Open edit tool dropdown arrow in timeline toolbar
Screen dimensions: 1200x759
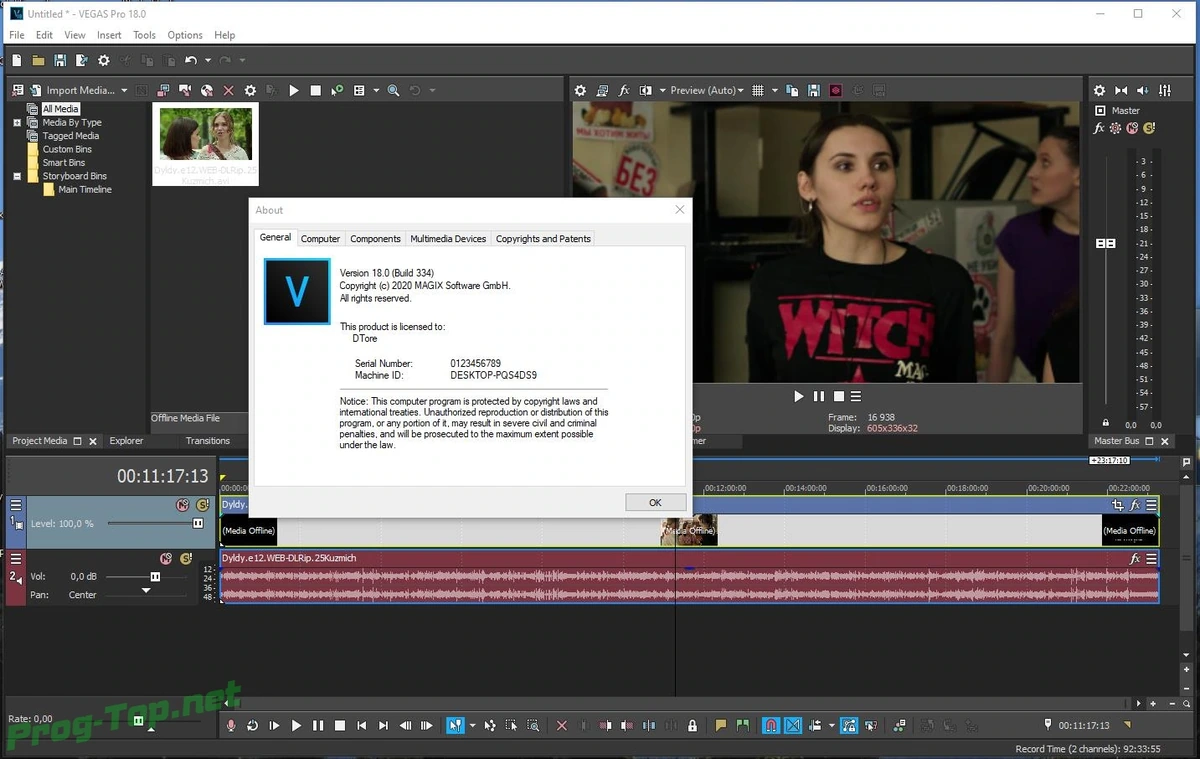(x=472, y=726)
